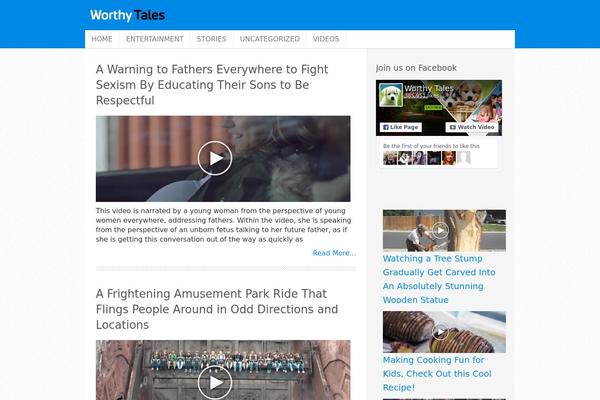Go to the ENTERTAINMENT section
The height and width of the screenshot is (400, 600).
[155, 39]
